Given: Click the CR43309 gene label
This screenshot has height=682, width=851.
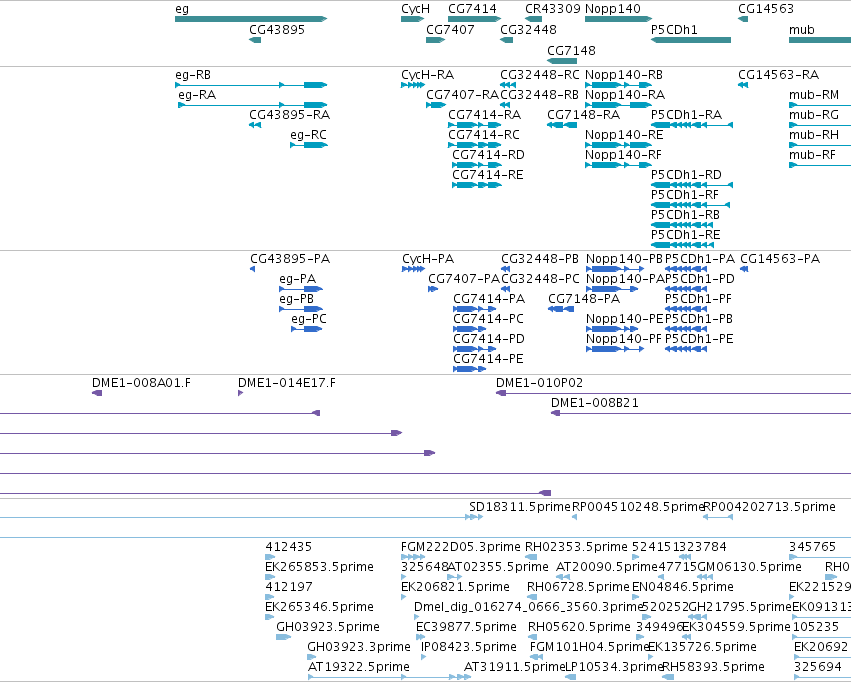Looking at the screenshot, I should [x=552, y=9].
